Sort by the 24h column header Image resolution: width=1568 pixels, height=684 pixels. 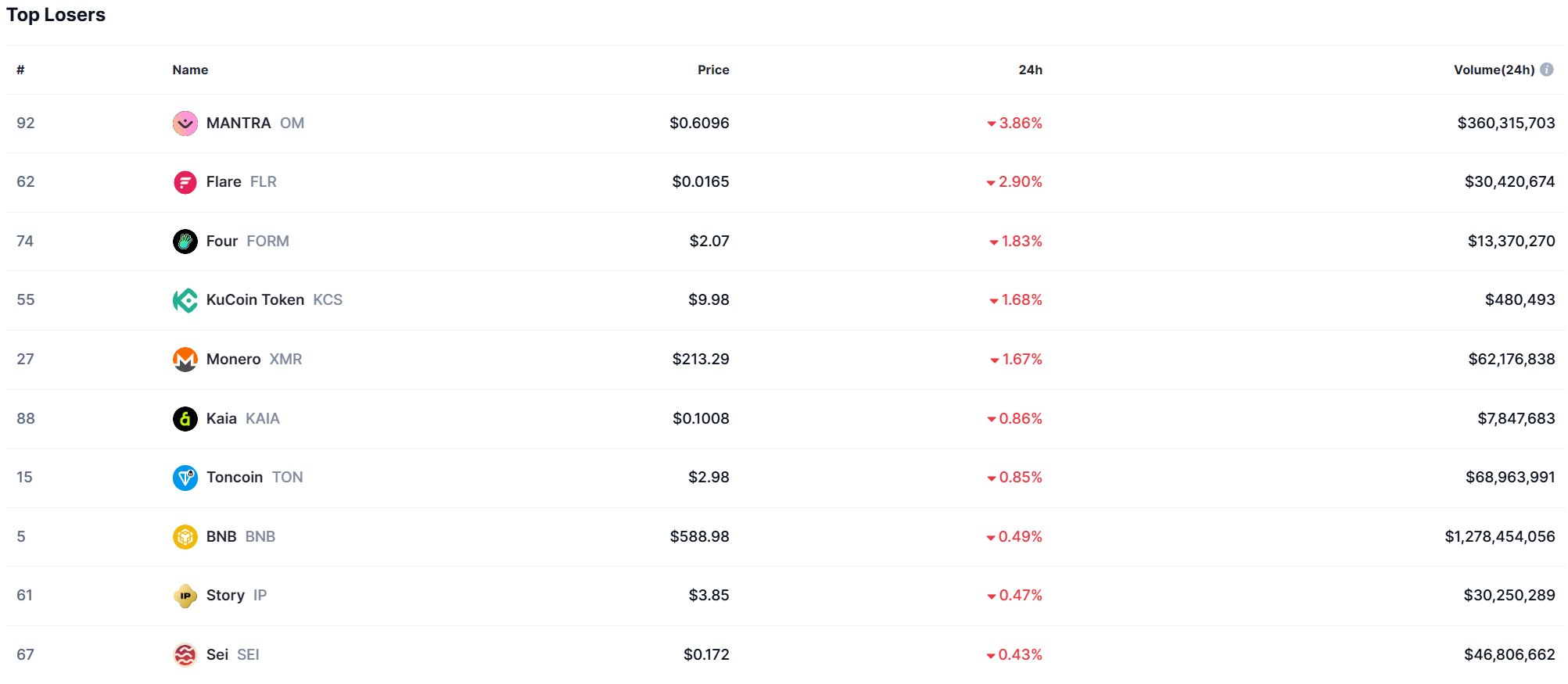coord(1030,70)
